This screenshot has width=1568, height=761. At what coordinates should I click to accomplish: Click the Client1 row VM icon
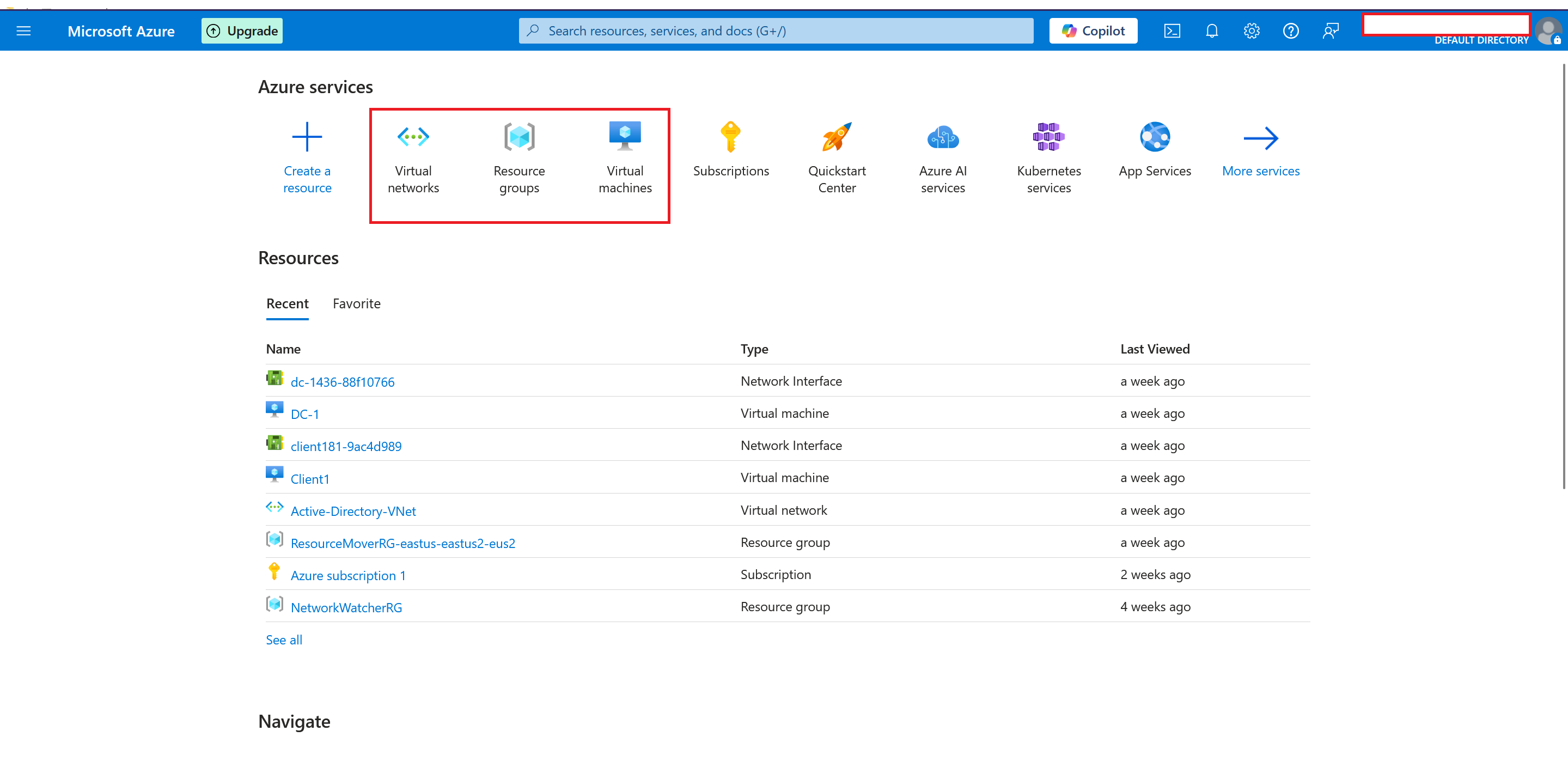tap(274, 474)
